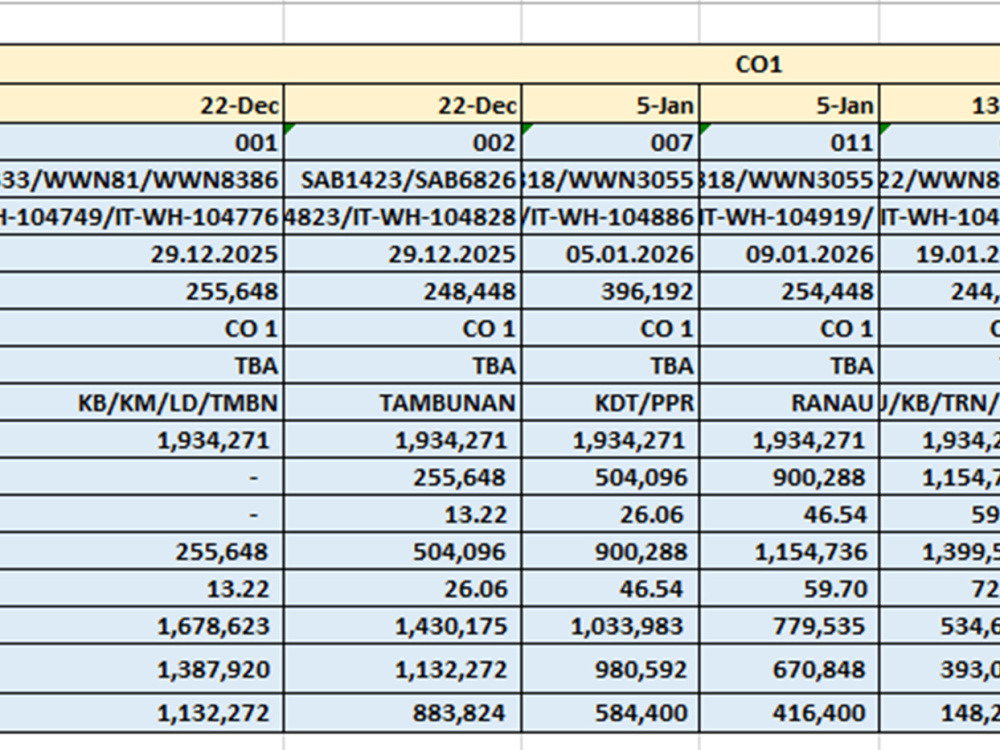
Task: Select the IT-WH-104919/ cell
Action: click(x=790, y=217)
